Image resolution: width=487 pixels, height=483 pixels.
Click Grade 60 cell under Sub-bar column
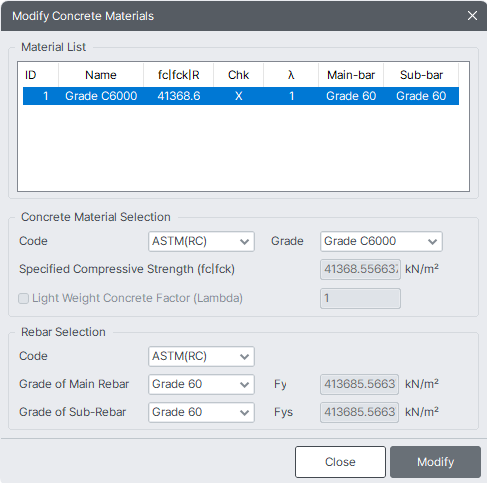(421, 96)
